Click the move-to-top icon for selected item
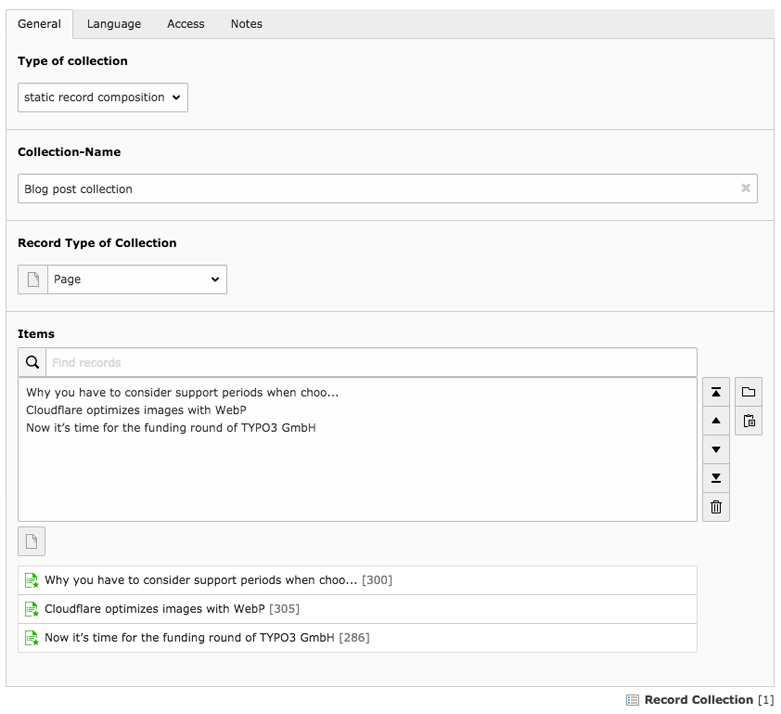 coord(716,392)
